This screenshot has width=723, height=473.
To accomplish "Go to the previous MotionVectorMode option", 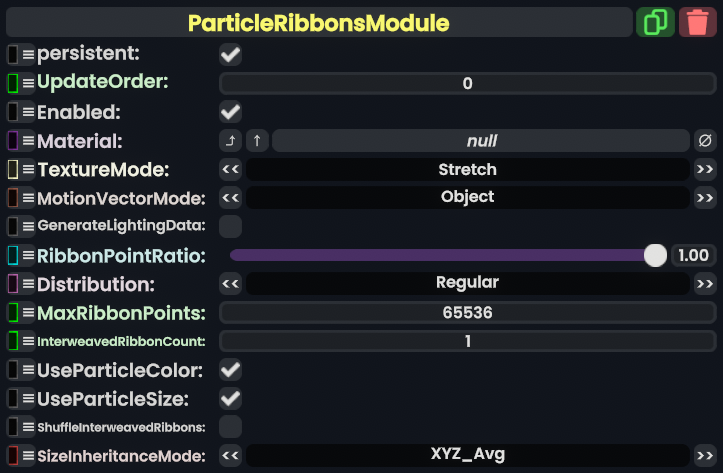I will [x=231, y=197].
